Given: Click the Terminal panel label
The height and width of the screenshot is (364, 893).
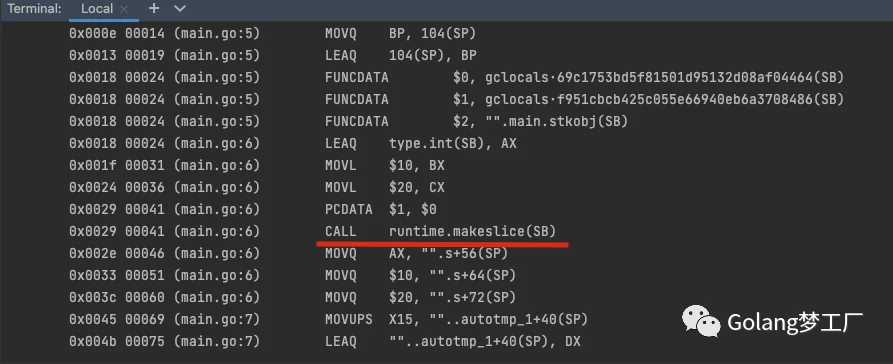Looking at the screenshot, I should click(34, 9).
